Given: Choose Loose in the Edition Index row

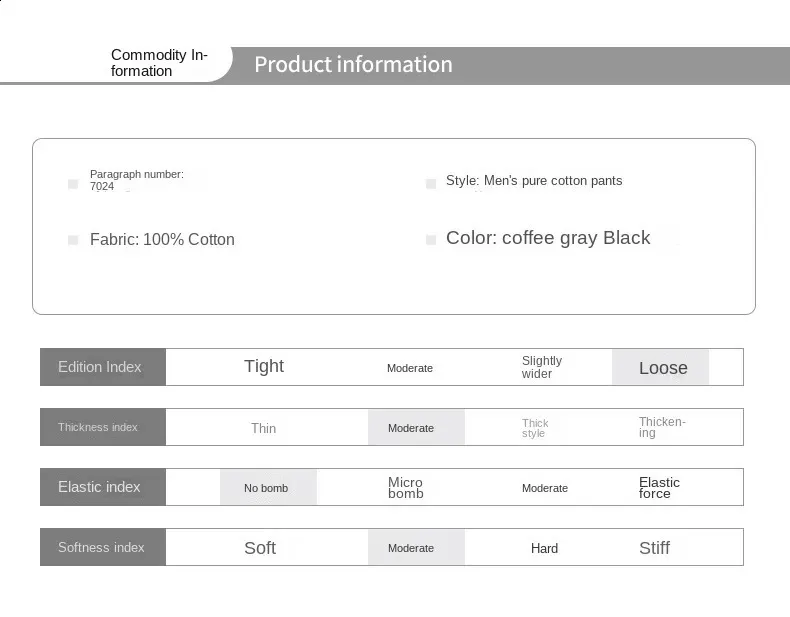Looking at the screenshot, I should click(x=661, y=368).
